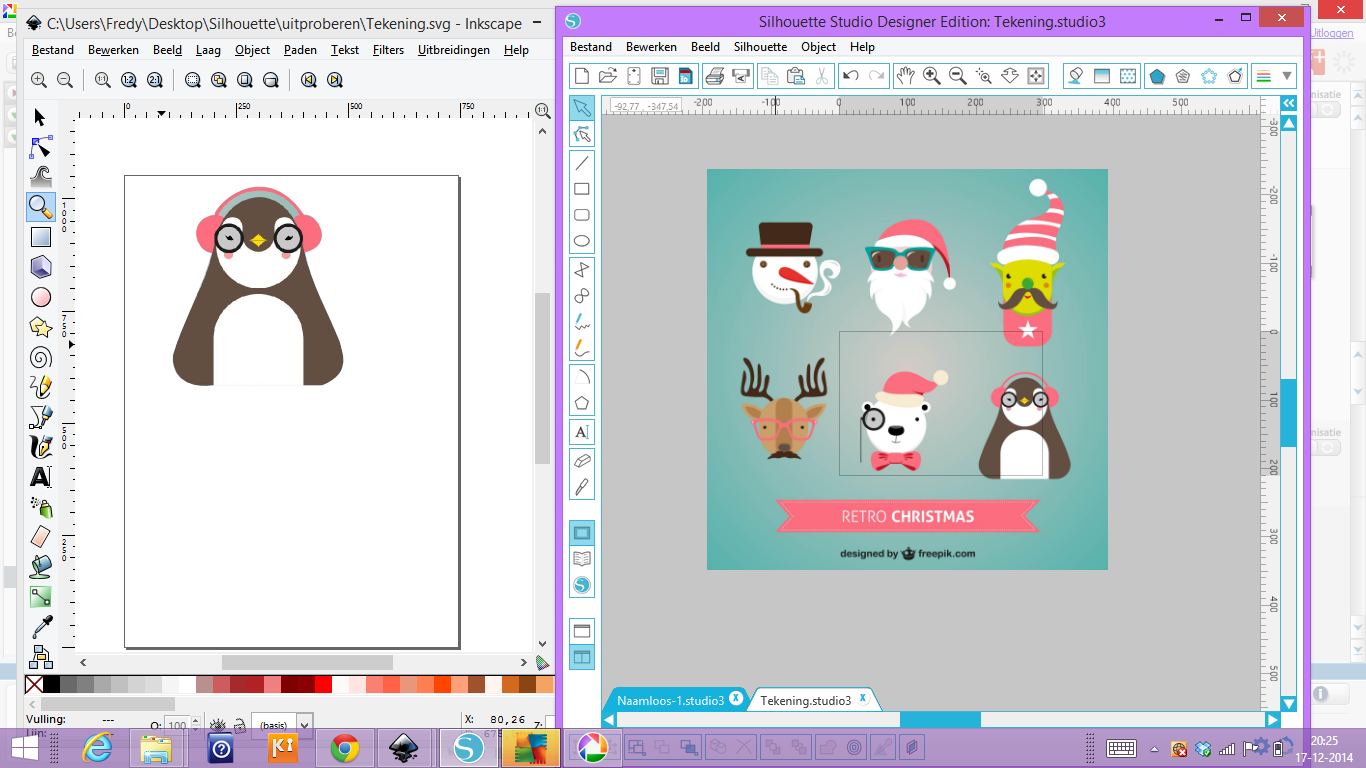The height and width of the screenshot is (768, 1366).
Task: Select the Eraser tool in Silhouette Studio
Action: pyautogui.click(x=581, y=461)
